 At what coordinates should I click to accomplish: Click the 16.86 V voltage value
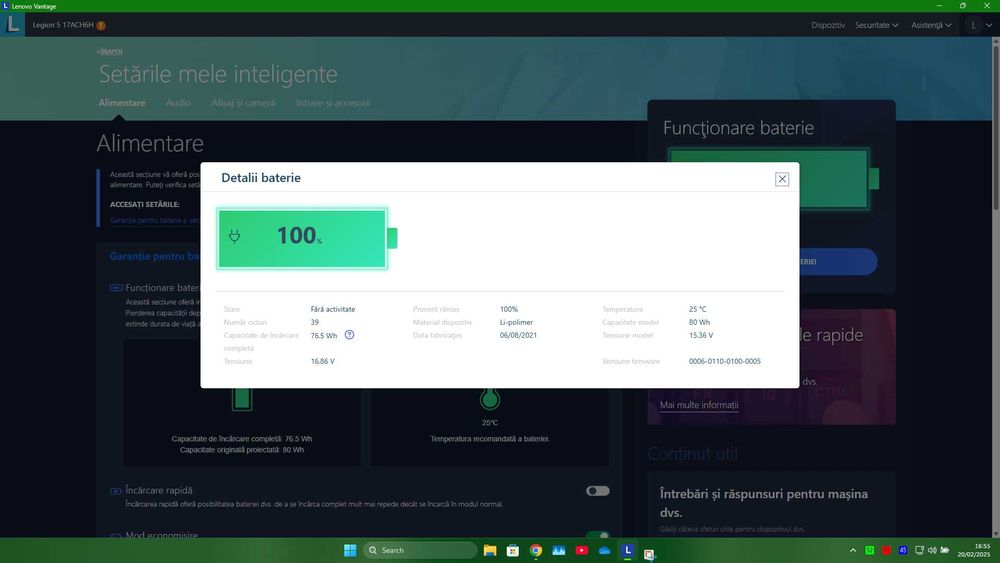pyautogui.click(x=323, y=362)
